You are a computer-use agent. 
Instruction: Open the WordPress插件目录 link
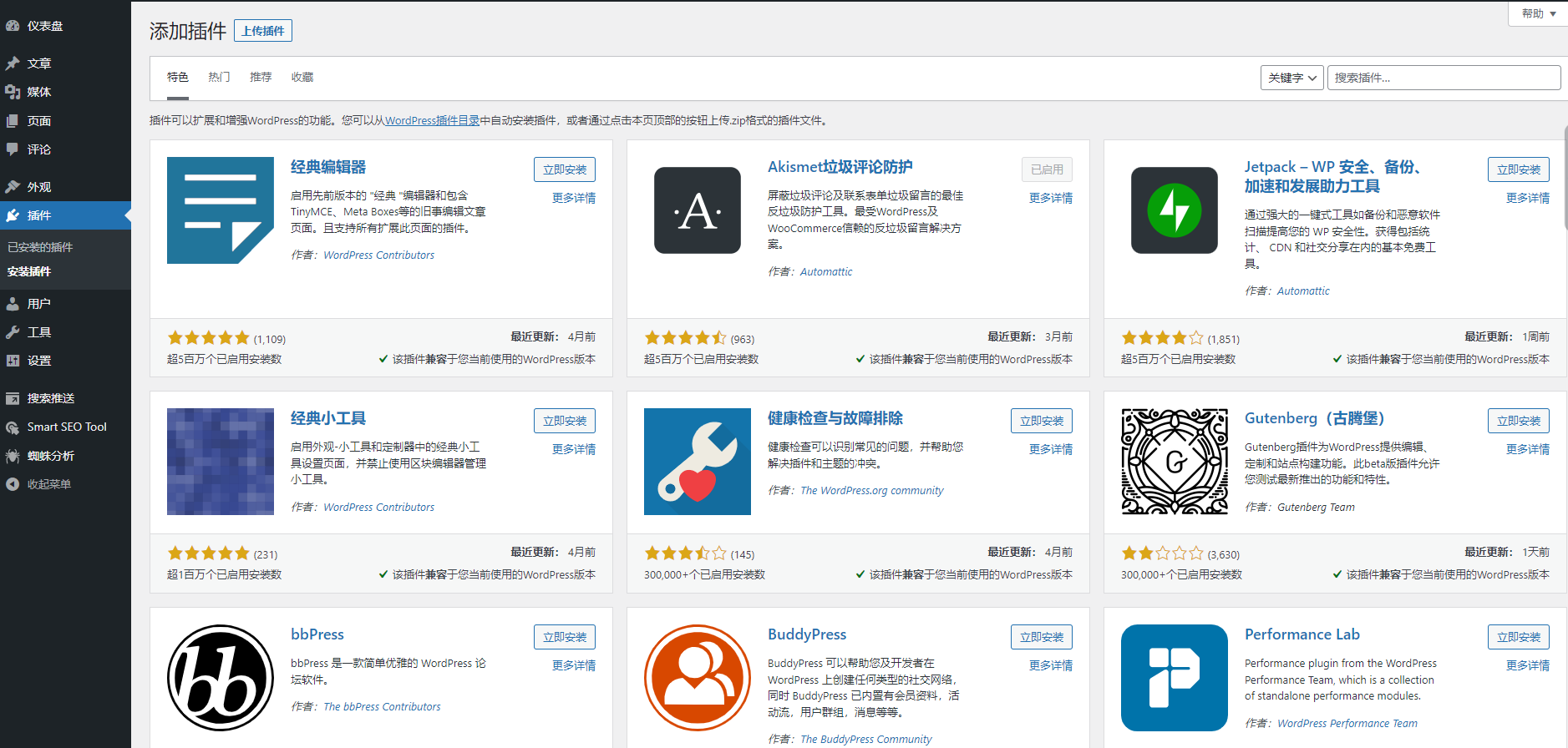(432, 121)
